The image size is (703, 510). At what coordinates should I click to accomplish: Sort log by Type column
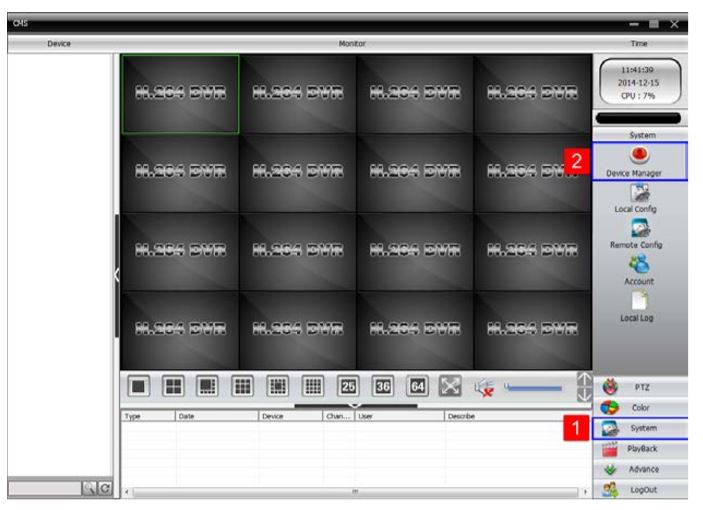tap(148, 416)
